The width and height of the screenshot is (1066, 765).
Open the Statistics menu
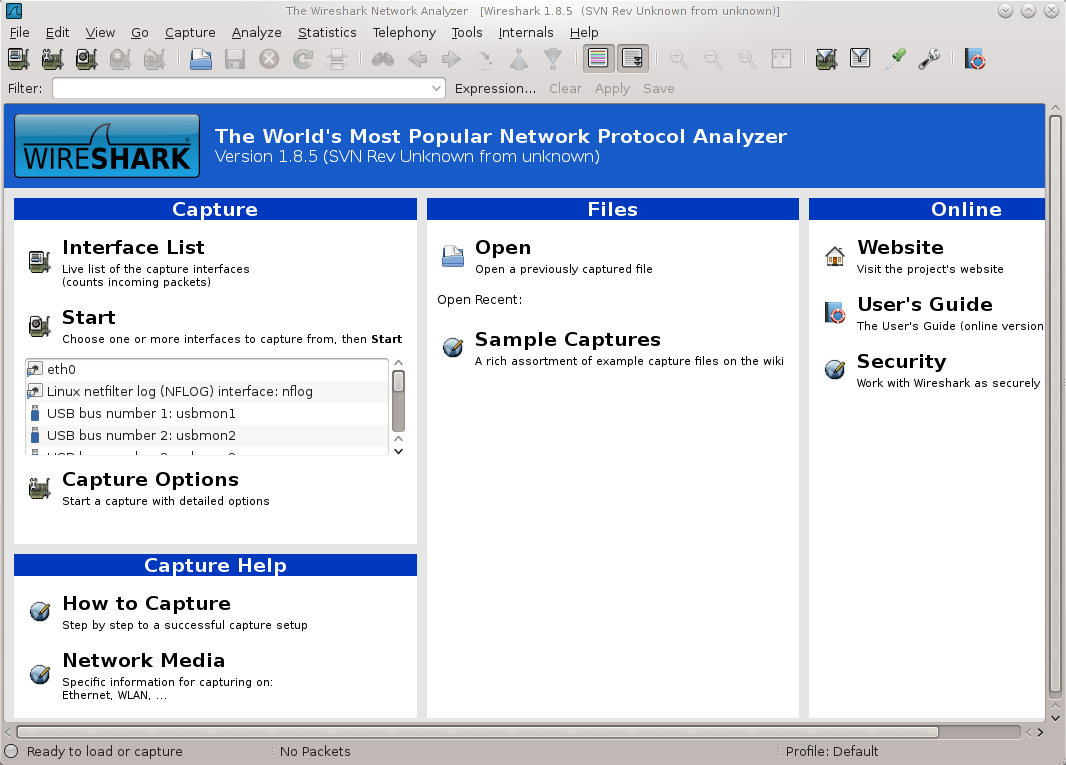click(x=327, y=32)
